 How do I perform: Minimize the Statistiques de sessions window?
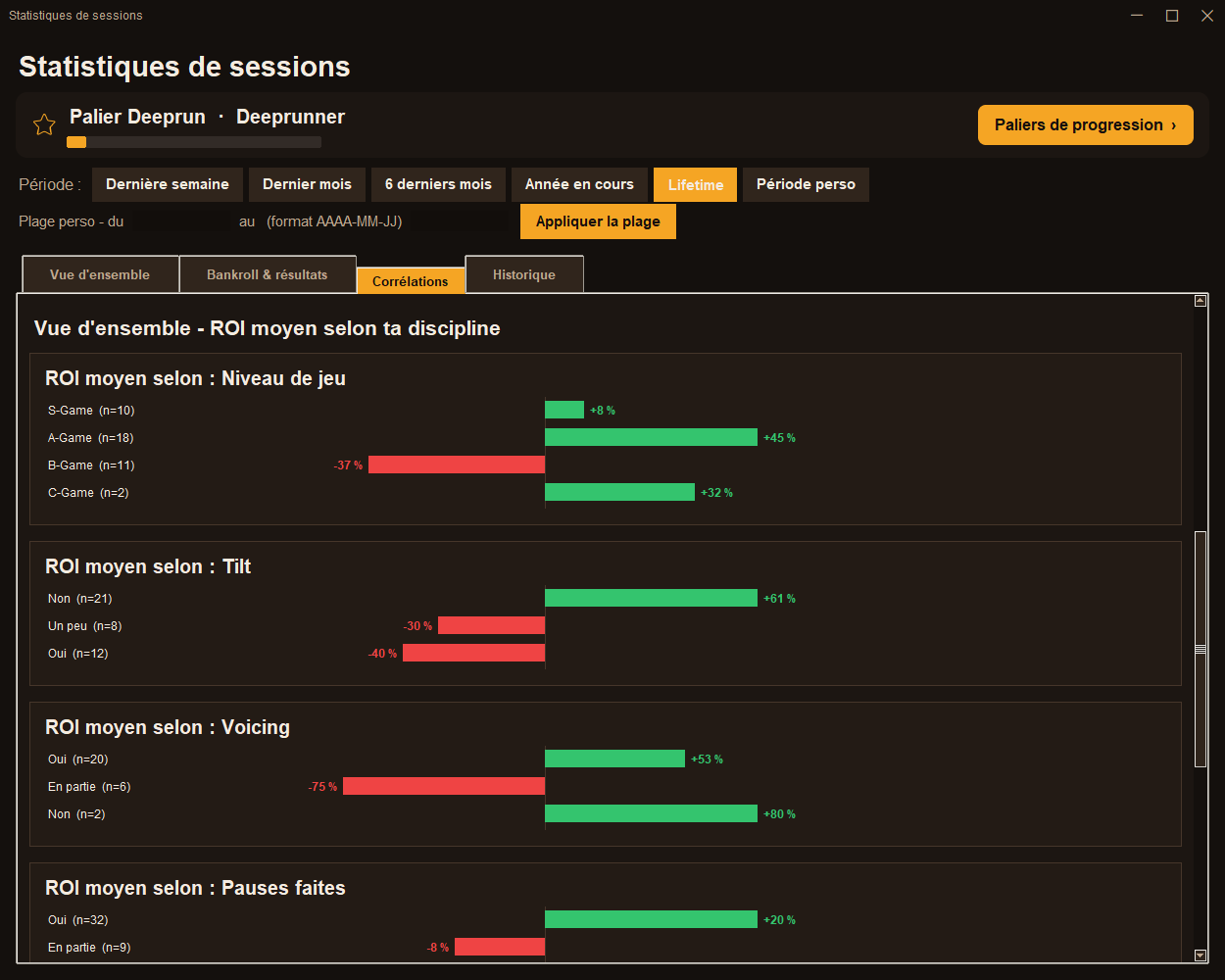coord(1137,16)
